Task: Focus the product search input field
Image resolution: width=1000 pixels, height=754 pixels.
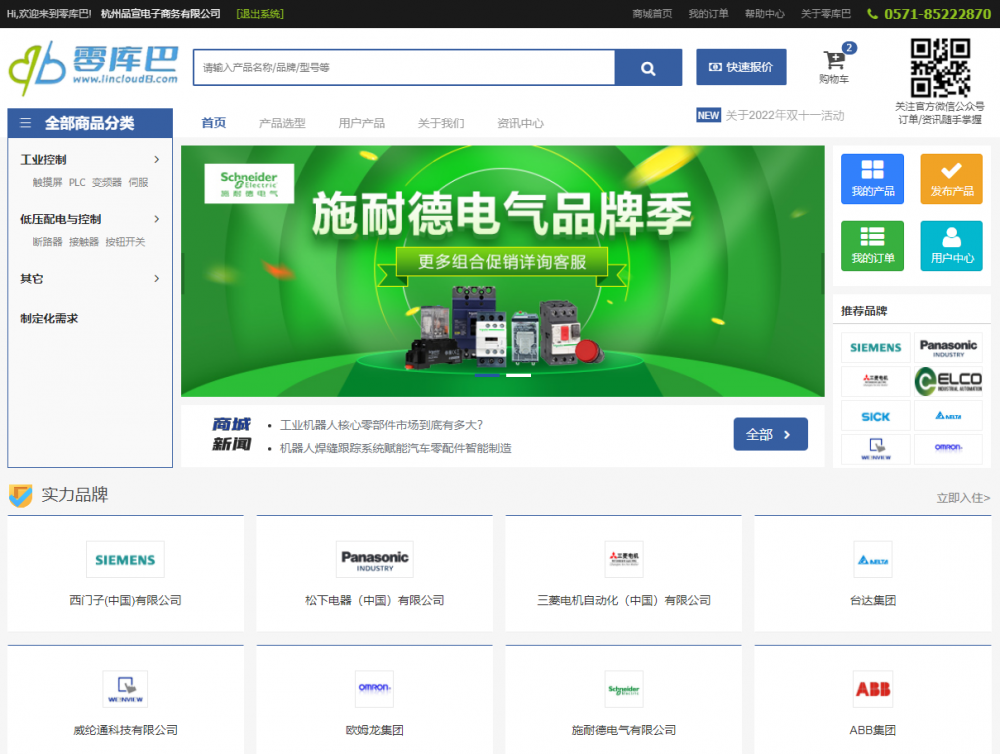Action: [403, 68]
